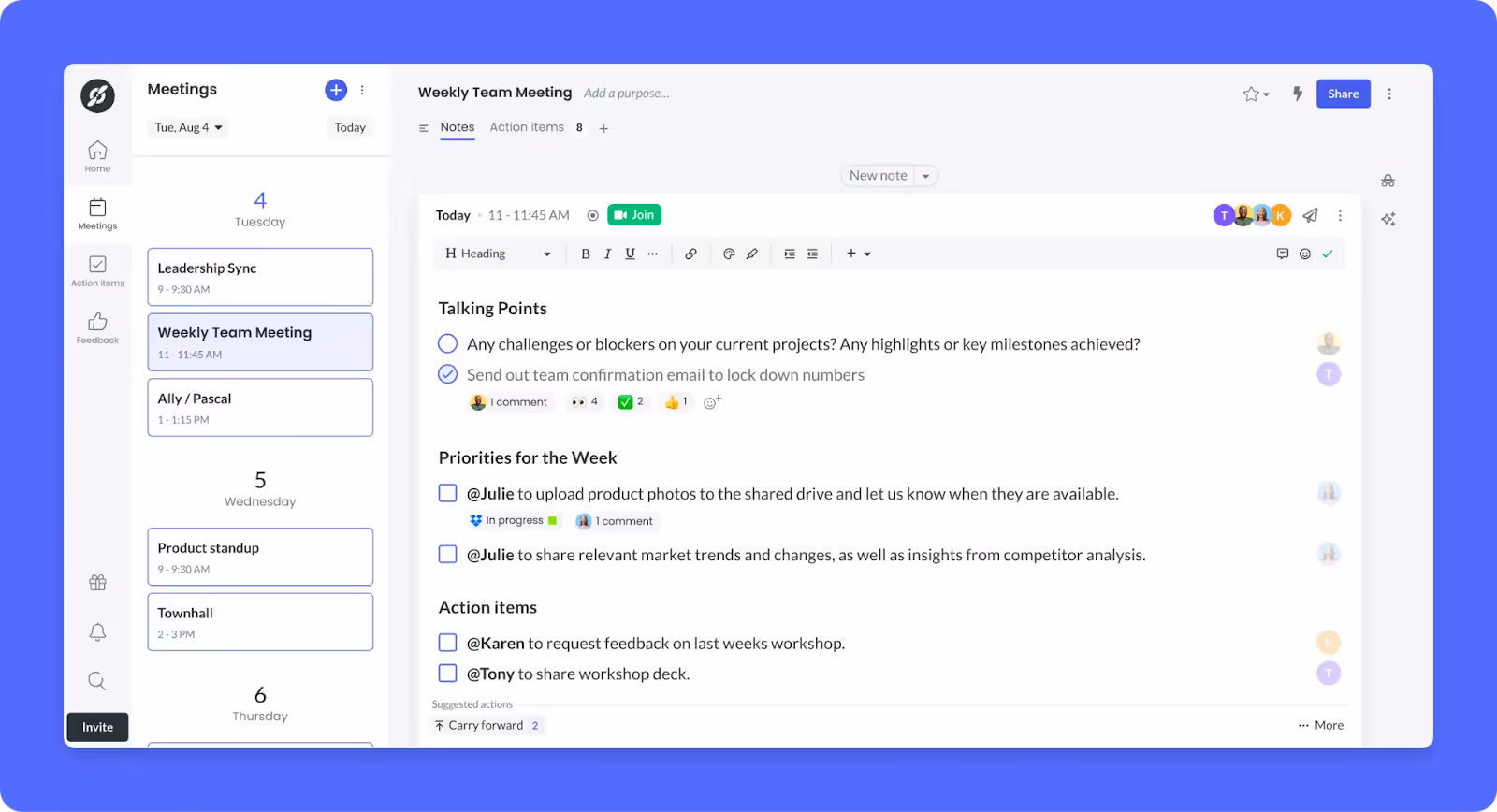Open the Heading style dropdown

[x=498, y=254]
